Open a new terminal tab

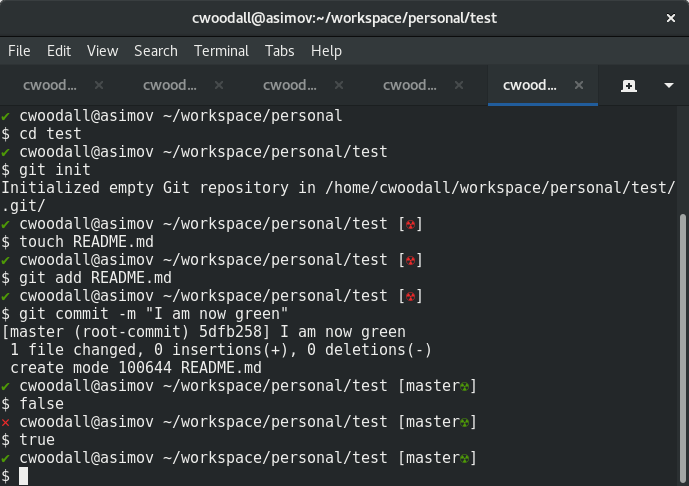click(629, 86)
